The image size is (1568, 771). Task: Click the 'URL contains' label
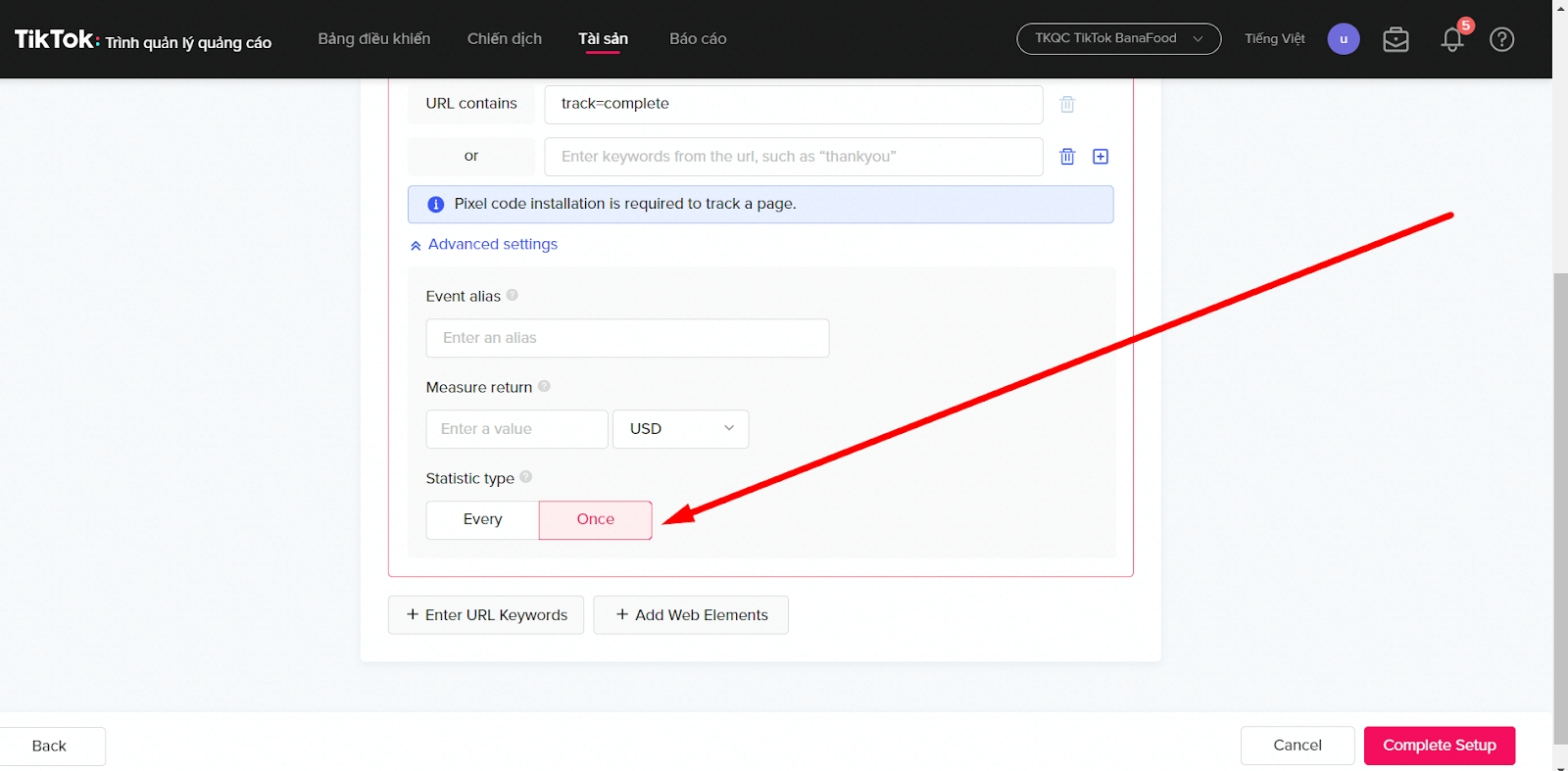point(471,104)
